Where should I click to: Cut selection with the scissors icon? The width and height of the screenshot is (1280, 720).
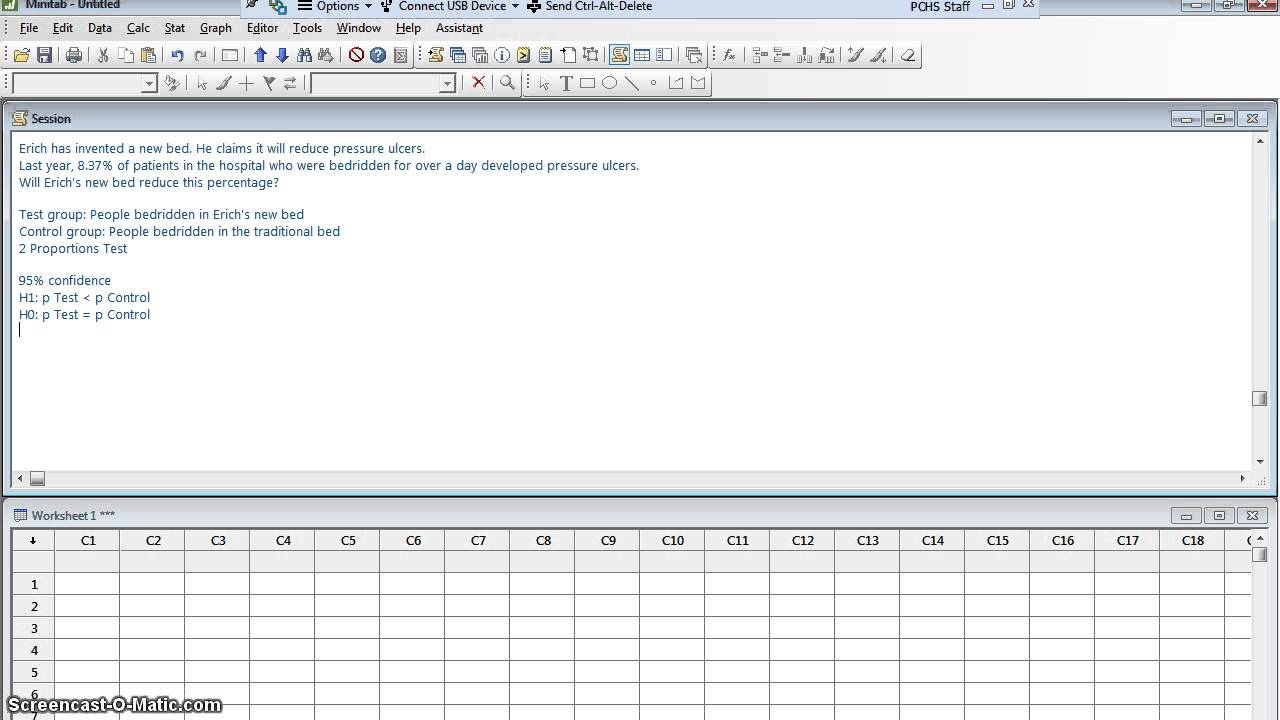tap(102, 56)
